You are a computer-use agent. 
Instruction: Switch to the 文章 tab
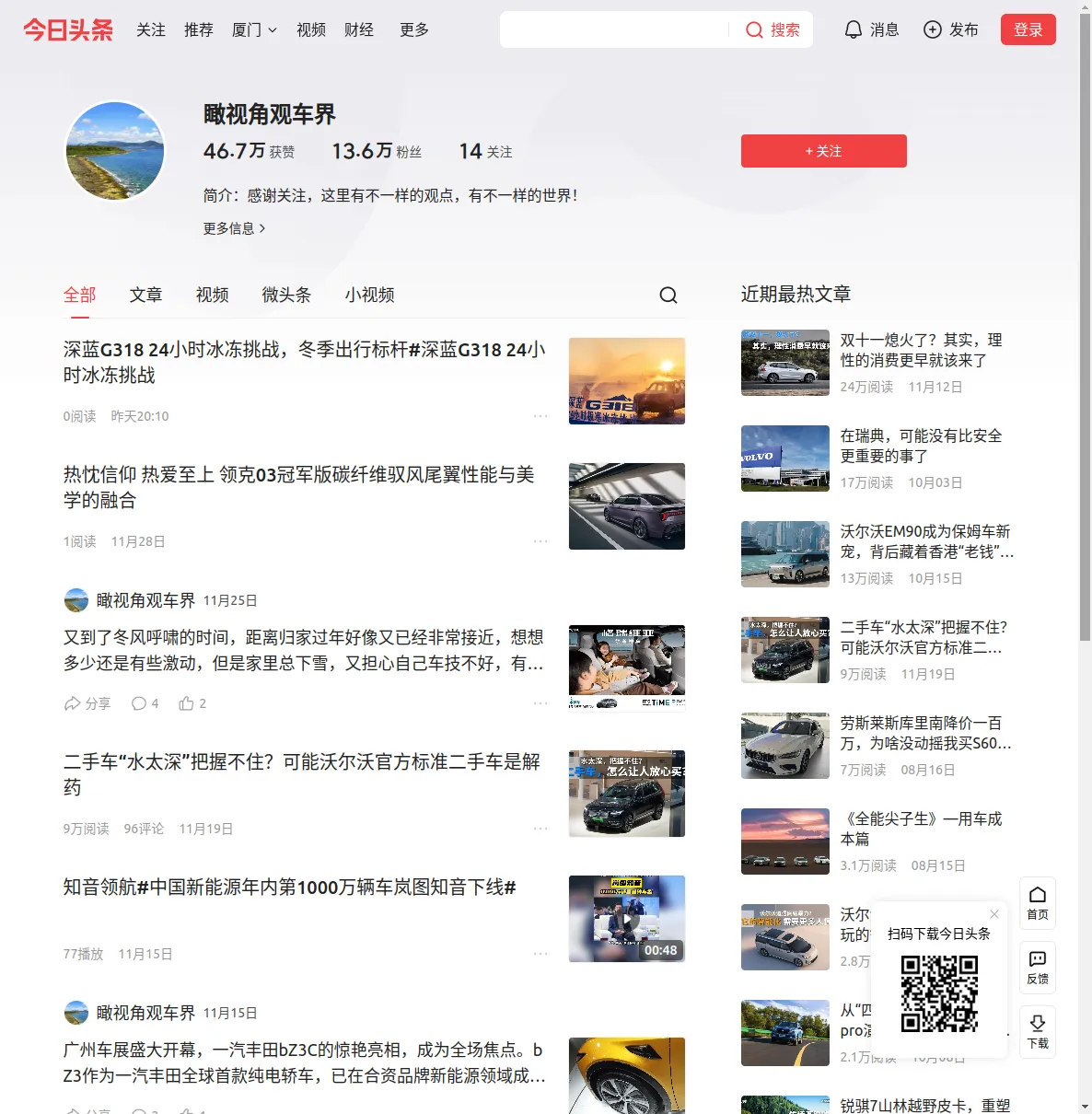pos(146,295)
